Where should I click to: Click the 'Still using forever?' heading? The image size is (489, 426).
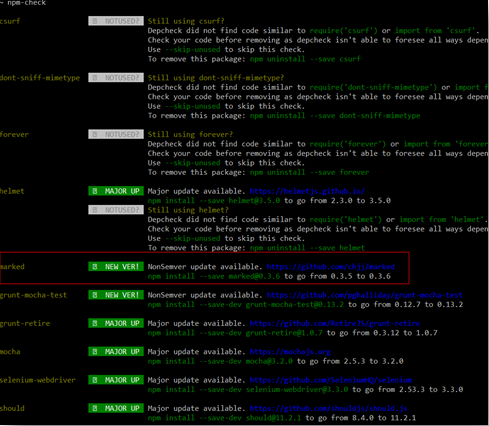click(x=190, y=134)
